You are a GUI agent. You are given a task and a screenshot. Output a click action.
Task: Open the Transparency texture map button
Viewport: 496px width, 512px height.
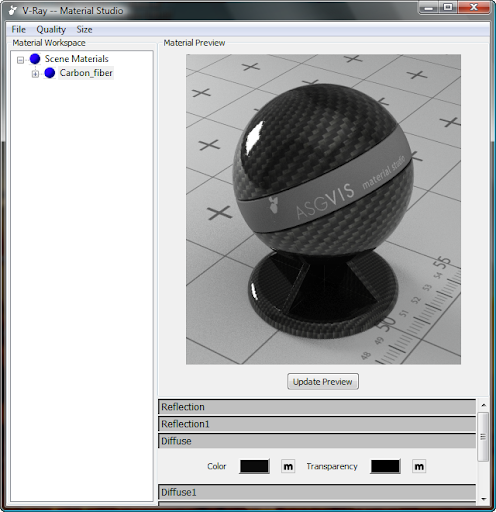coord(419,466)
